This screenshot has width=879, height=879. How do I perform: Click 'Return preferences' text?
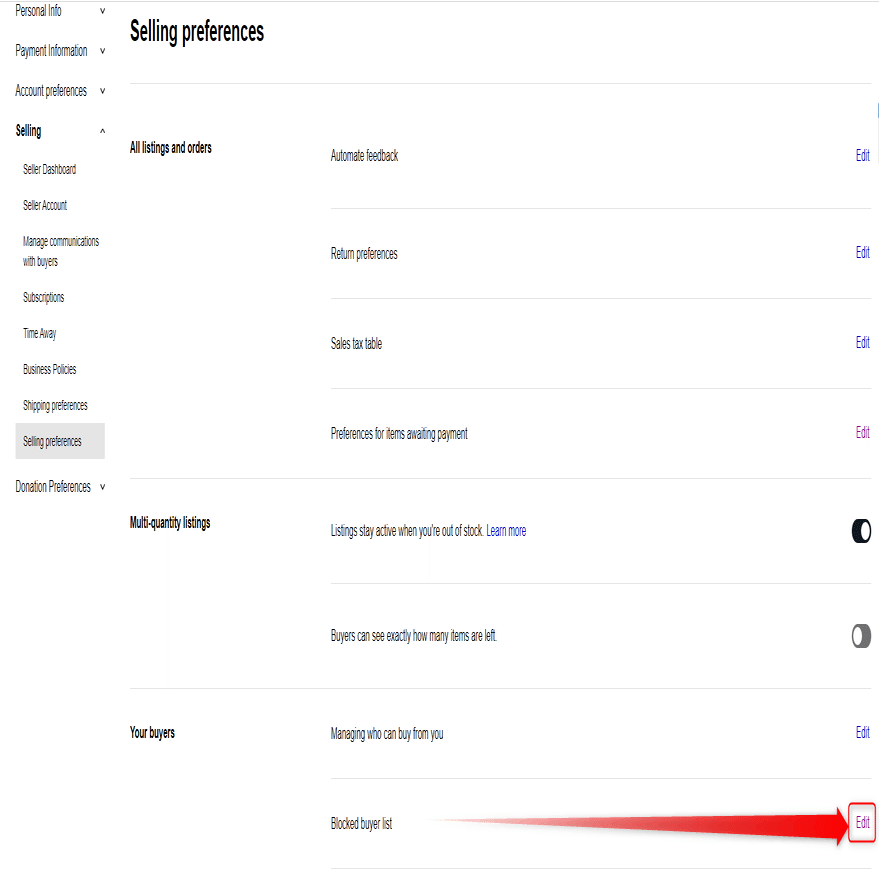tap(364, 254)
